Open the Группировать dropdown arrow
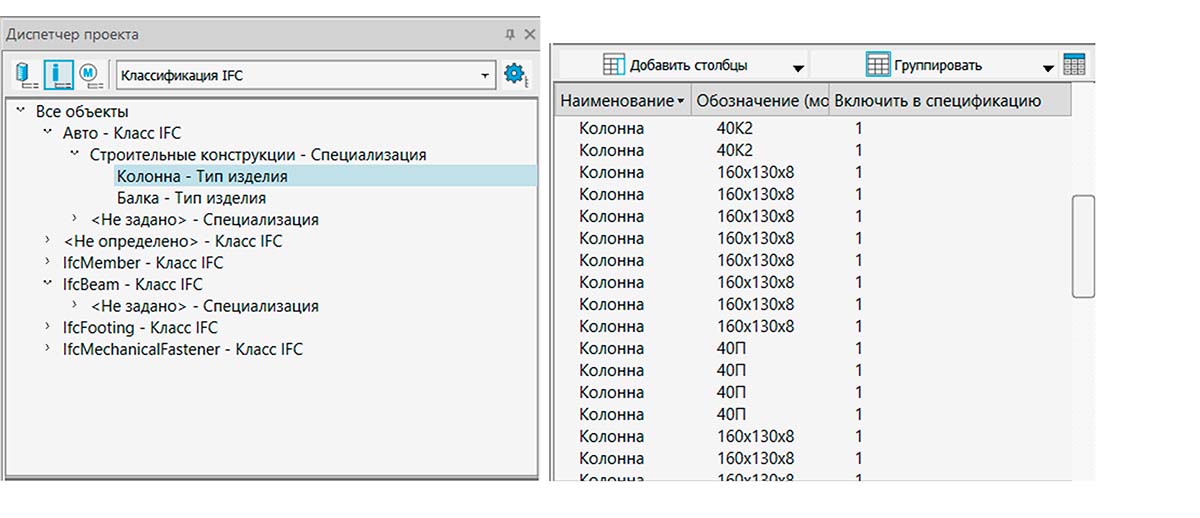The width and height of the screenshot is (1200, 518). point(1048,68)
